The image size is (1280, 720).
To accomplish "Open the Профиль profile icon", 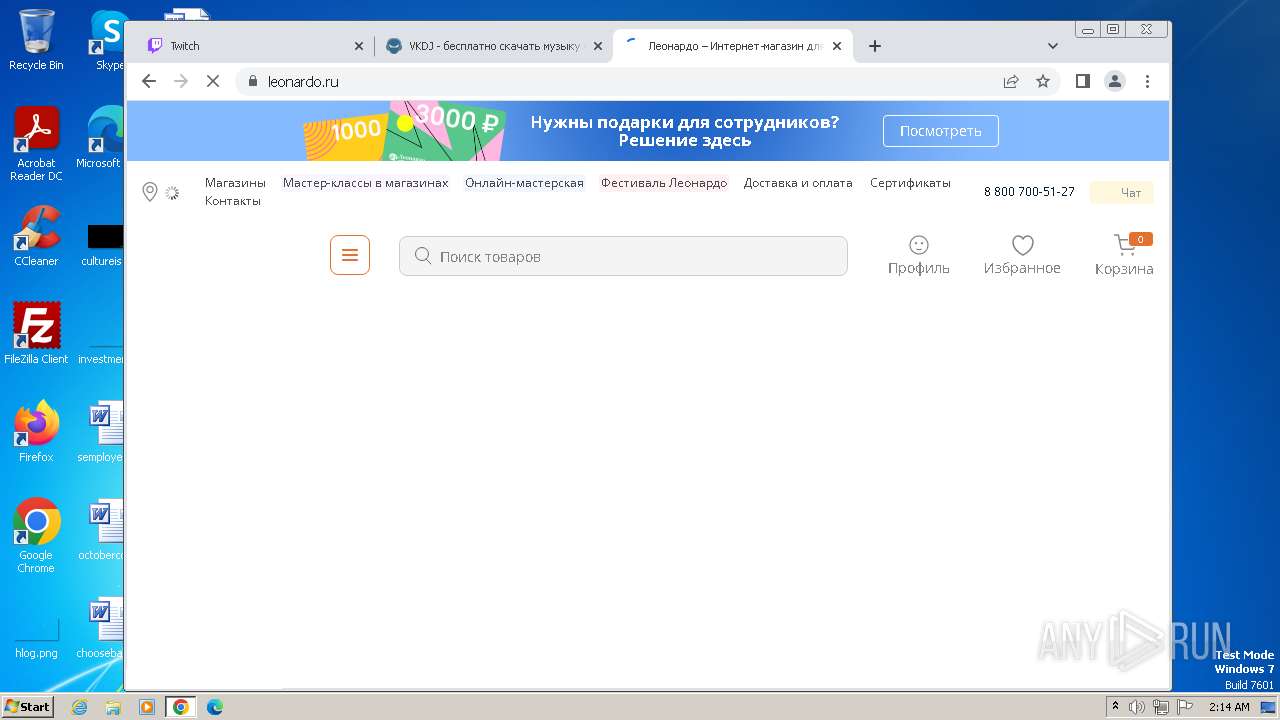I will click(919, 255).
